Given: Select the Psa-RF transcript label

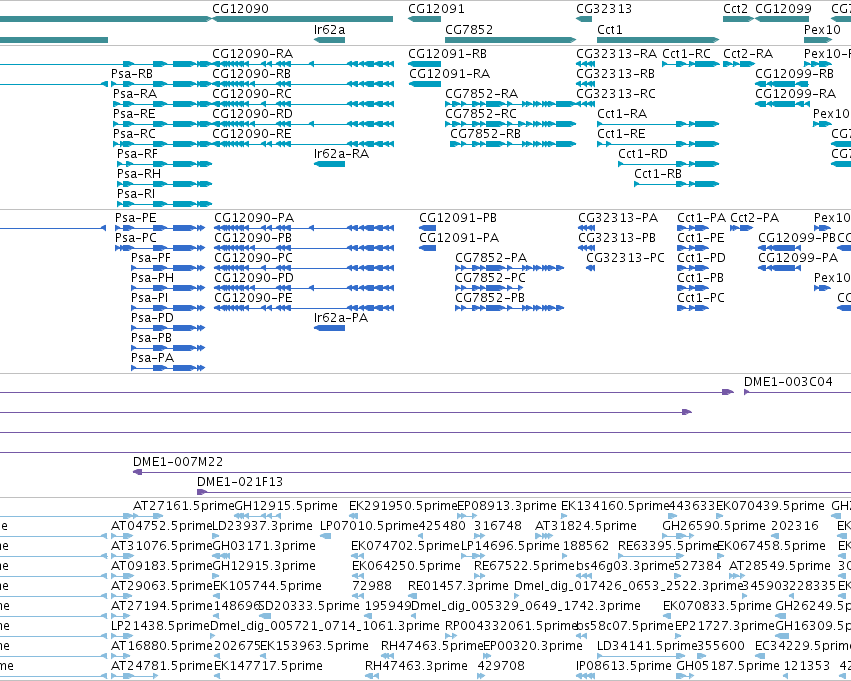Looking at the screenshot, I should (x=137, y=154).
